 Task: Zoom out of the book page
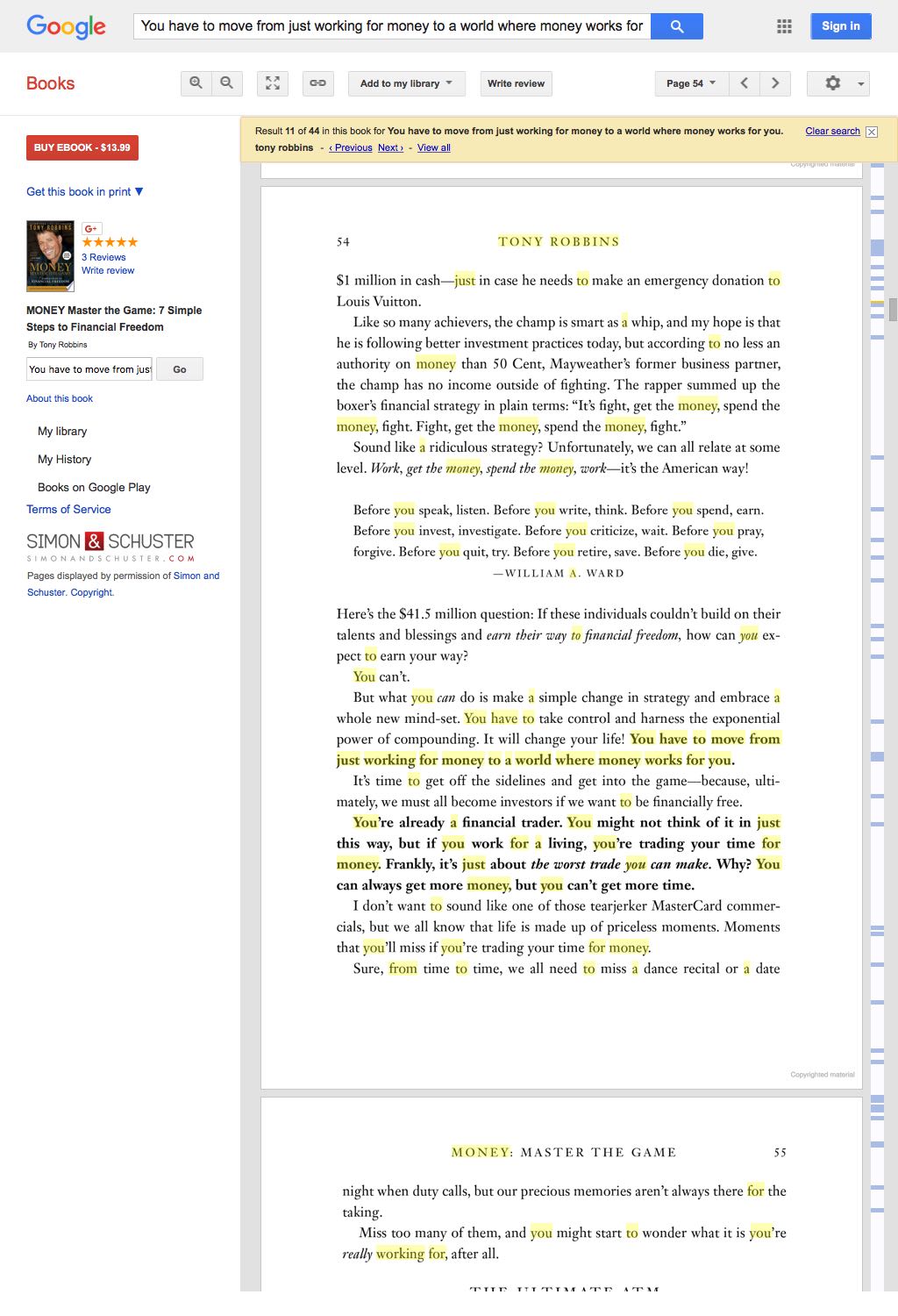(x=226, y=83)
